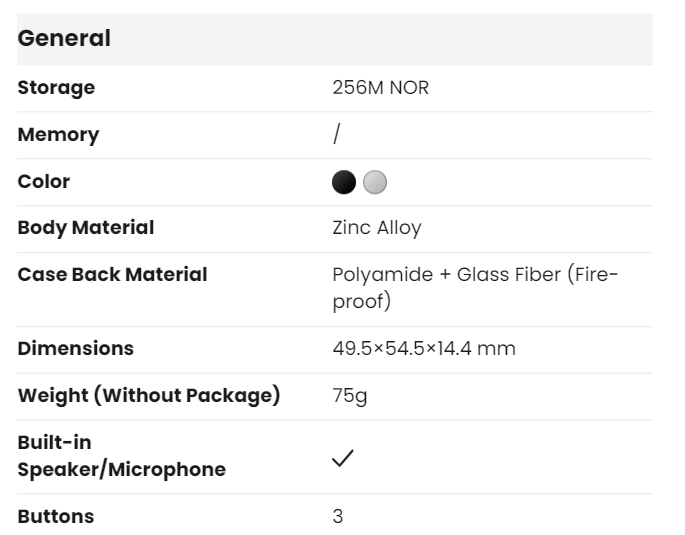Click the Weight (Without Package) label
The height and width of the screenshot is (535, 685).
click(x=149, y=395)
